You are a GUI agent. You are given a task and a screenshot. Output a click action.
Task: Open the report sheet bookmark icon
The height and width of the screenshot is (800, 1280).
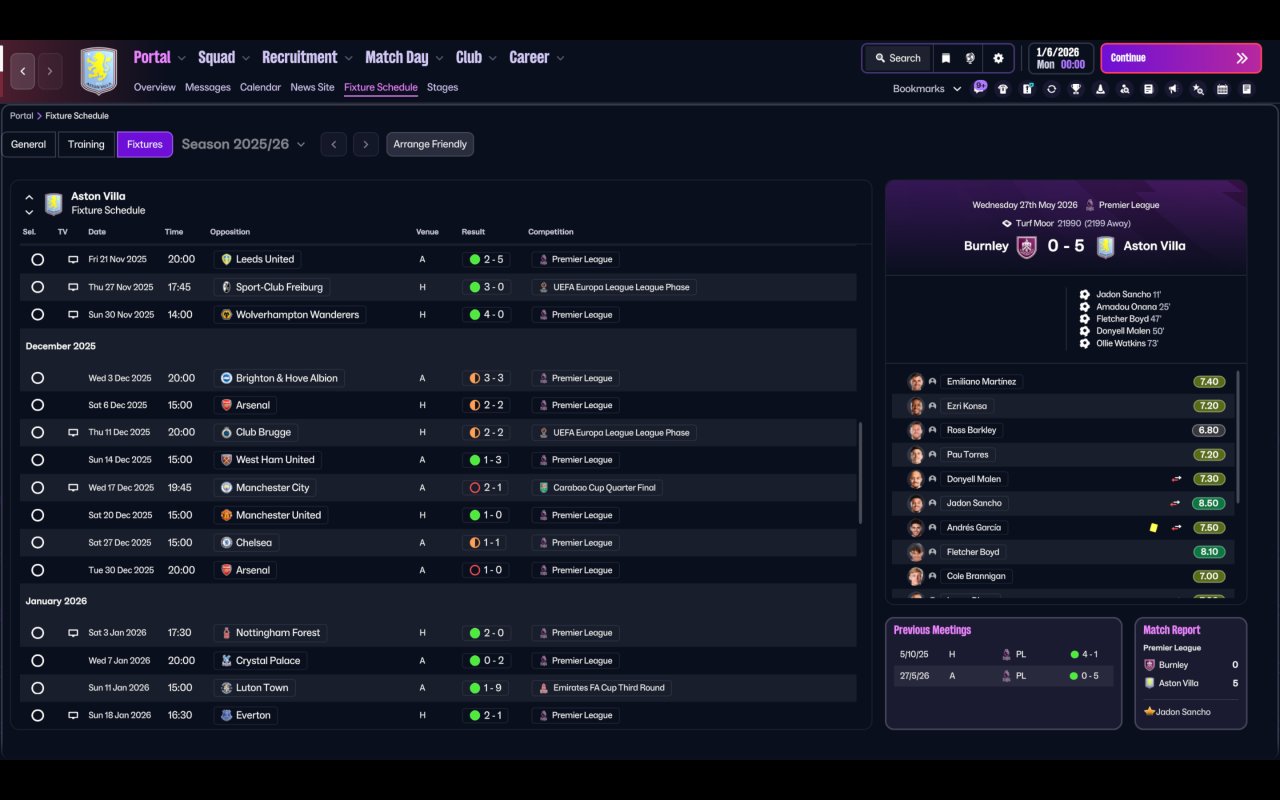pos(1149,89)
